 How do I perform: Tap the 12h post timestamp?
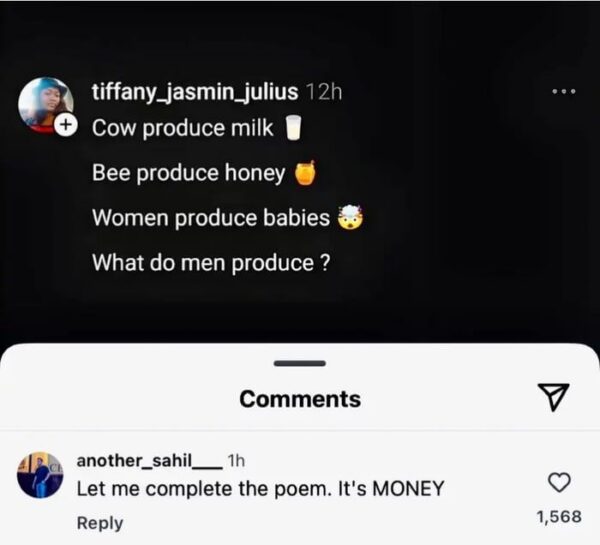pyautogui.click(x=322, y=92)
